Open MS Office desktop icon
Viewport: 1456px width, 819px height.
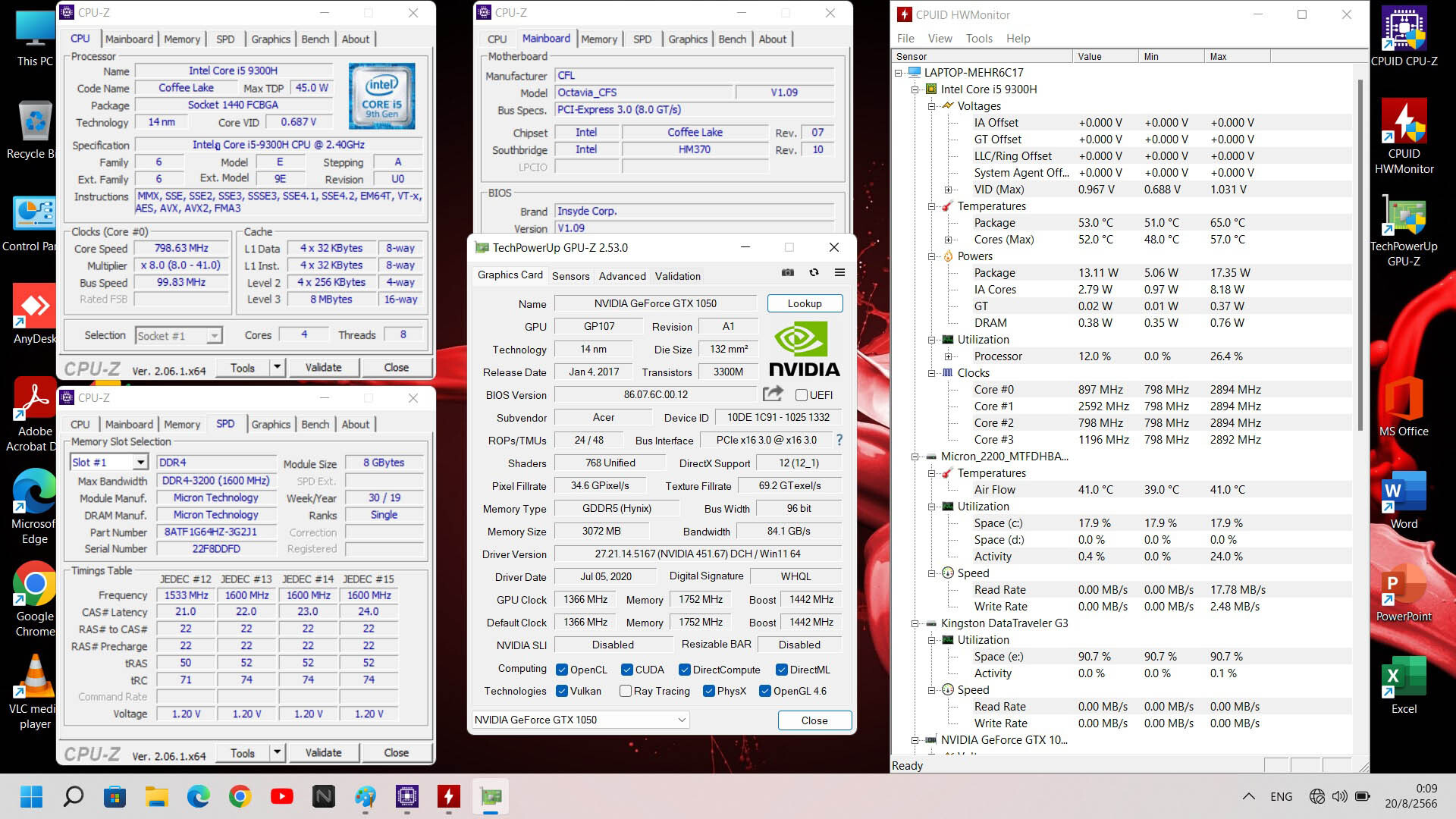tap(1404, 407)
